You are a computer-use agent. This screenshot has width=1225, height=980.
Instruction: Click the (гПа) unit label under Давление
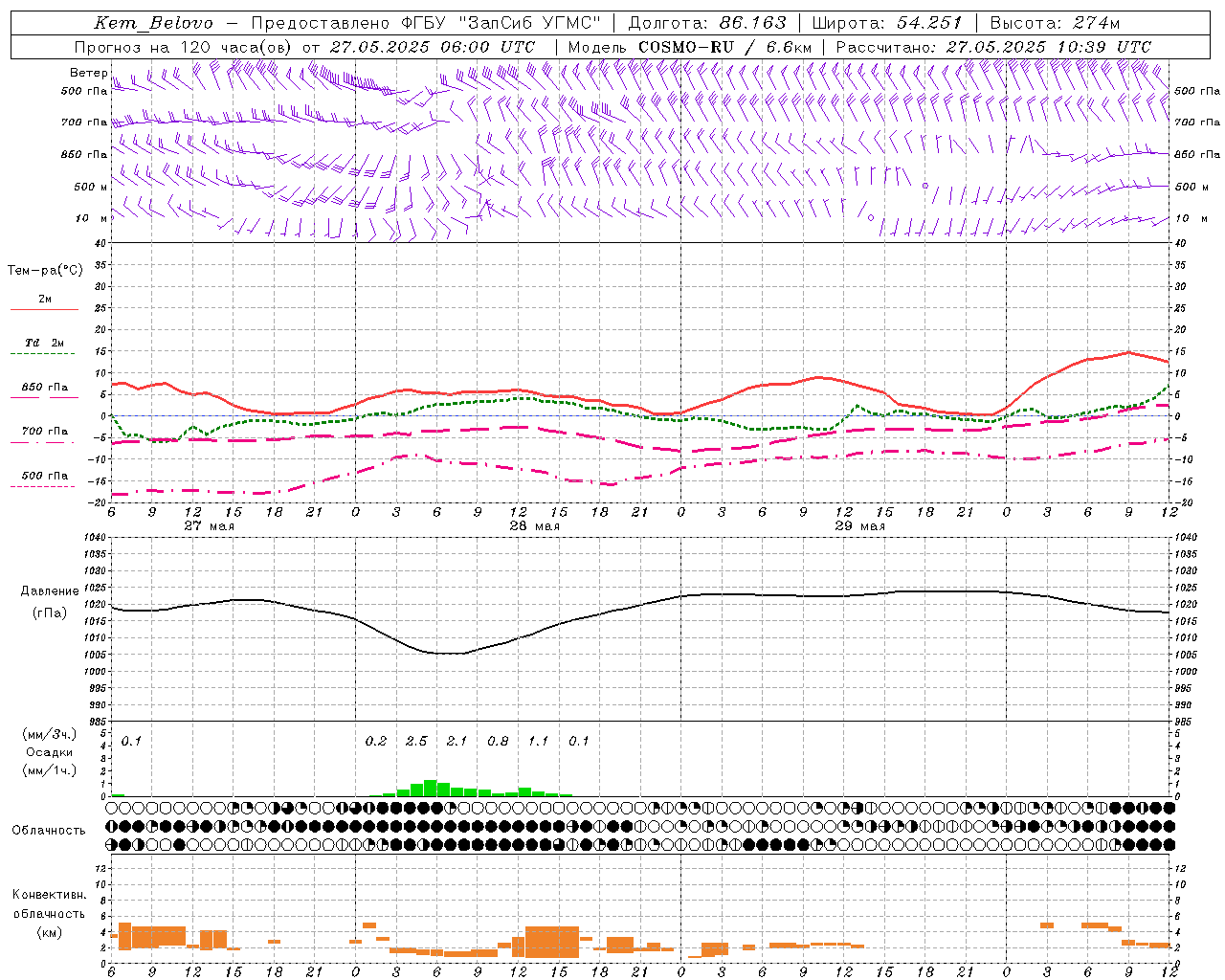50,613
